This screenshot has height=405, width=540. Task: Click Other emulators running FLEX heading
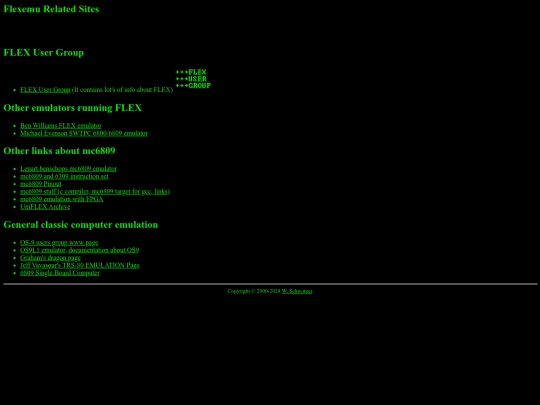(x=72, y=108)
